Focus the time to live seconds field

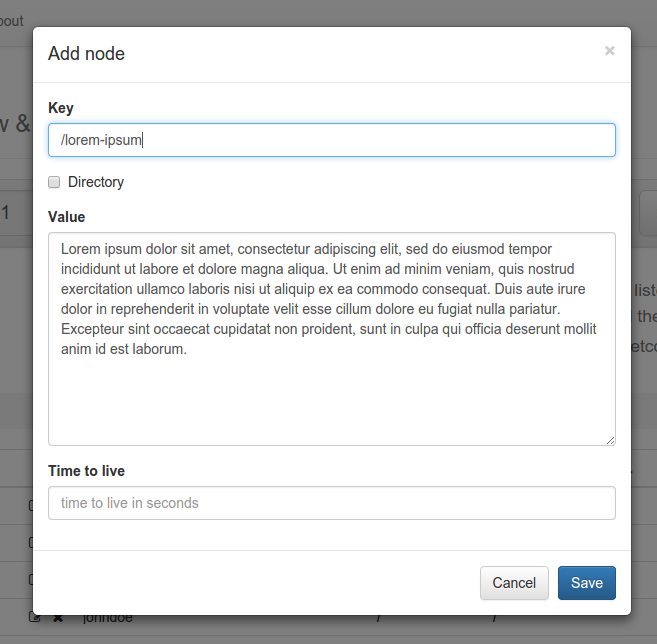(x=331, y=503)
